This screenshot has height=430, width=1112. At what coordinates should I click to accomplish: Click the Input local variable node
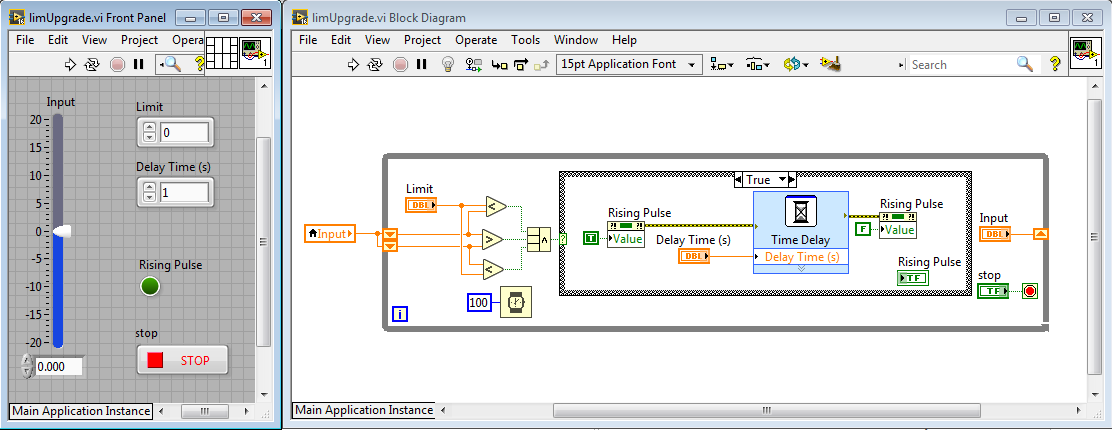pos(330,233)
